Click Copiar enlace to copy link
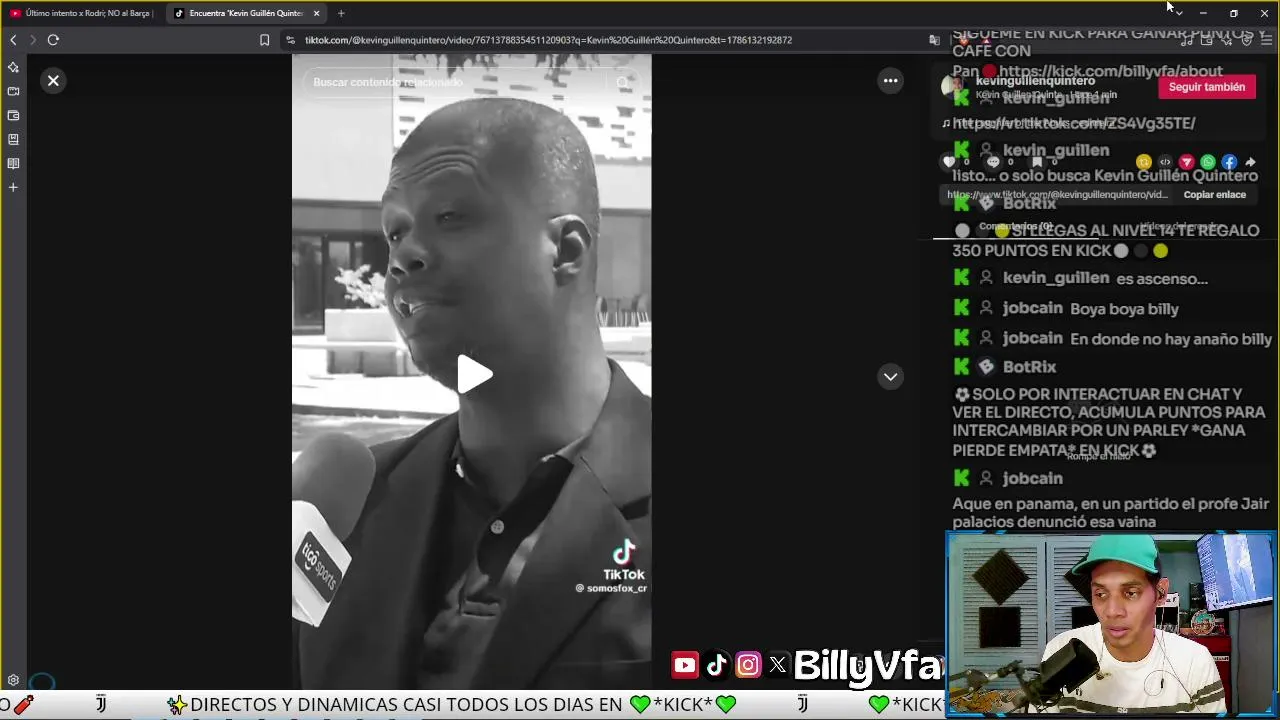The height and width of the screenshot is (720, 1280). pyautogui.click(x=1214, y=195)
